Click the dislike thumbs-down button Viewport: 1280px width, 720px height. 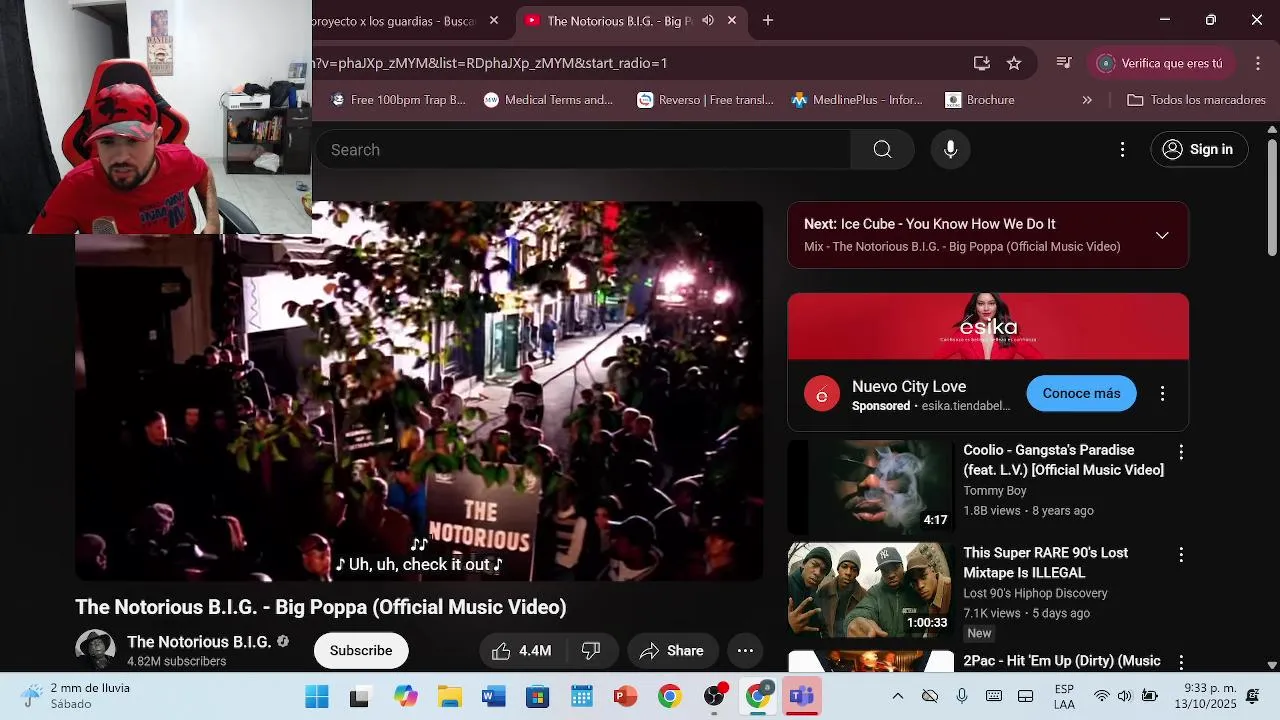tap(591, 651)
